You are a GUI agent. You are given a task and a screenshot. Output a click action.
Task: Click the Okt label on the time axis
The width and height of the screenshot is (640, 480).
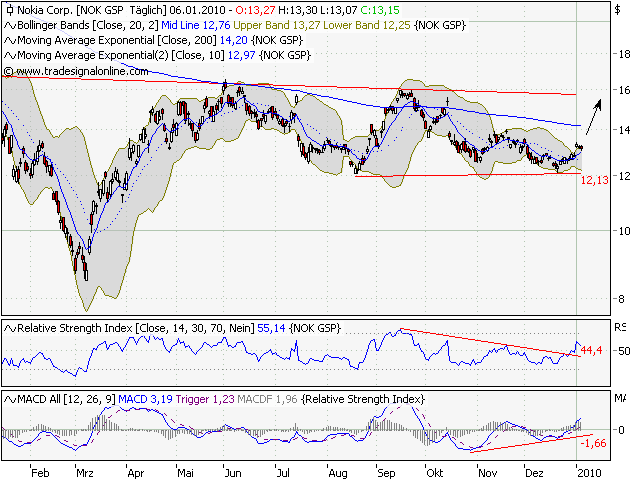435,473
